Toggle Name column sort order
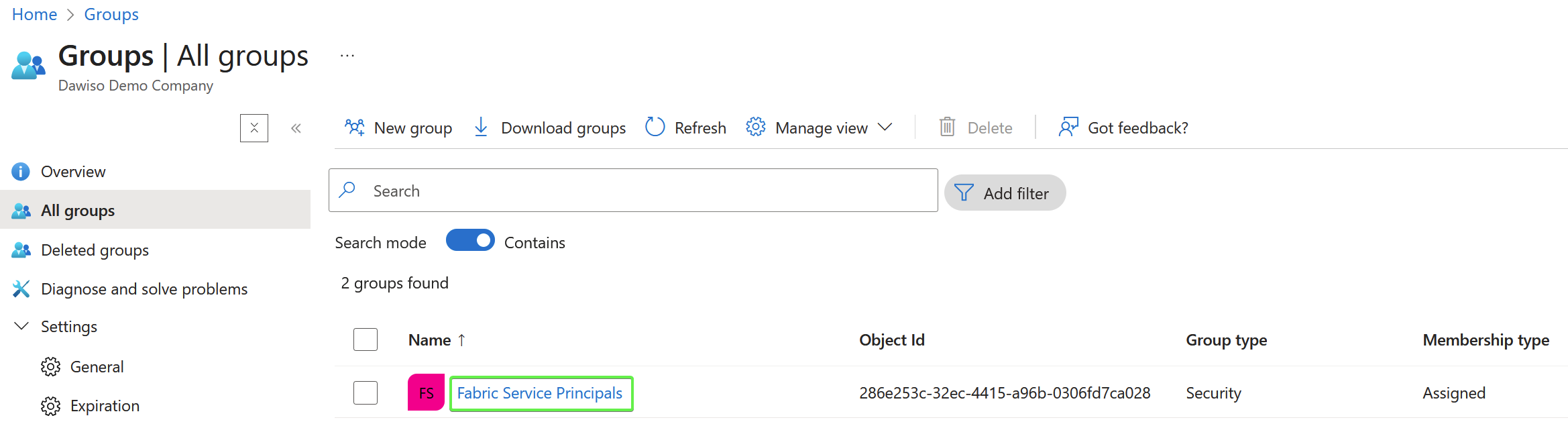 point(461,339)
